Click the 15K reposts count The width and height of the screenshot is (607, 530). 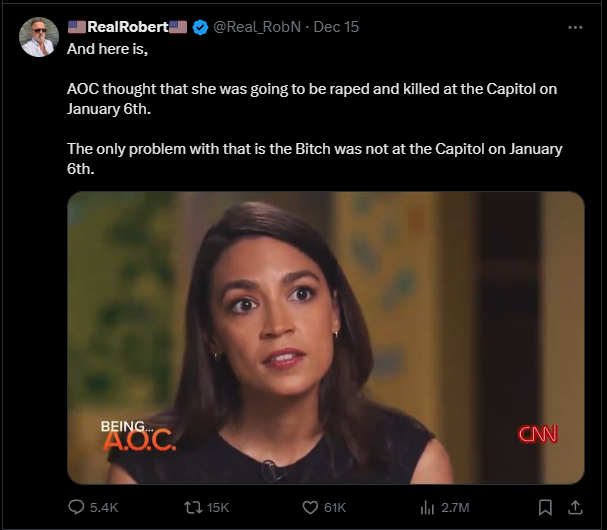[217, 508]
